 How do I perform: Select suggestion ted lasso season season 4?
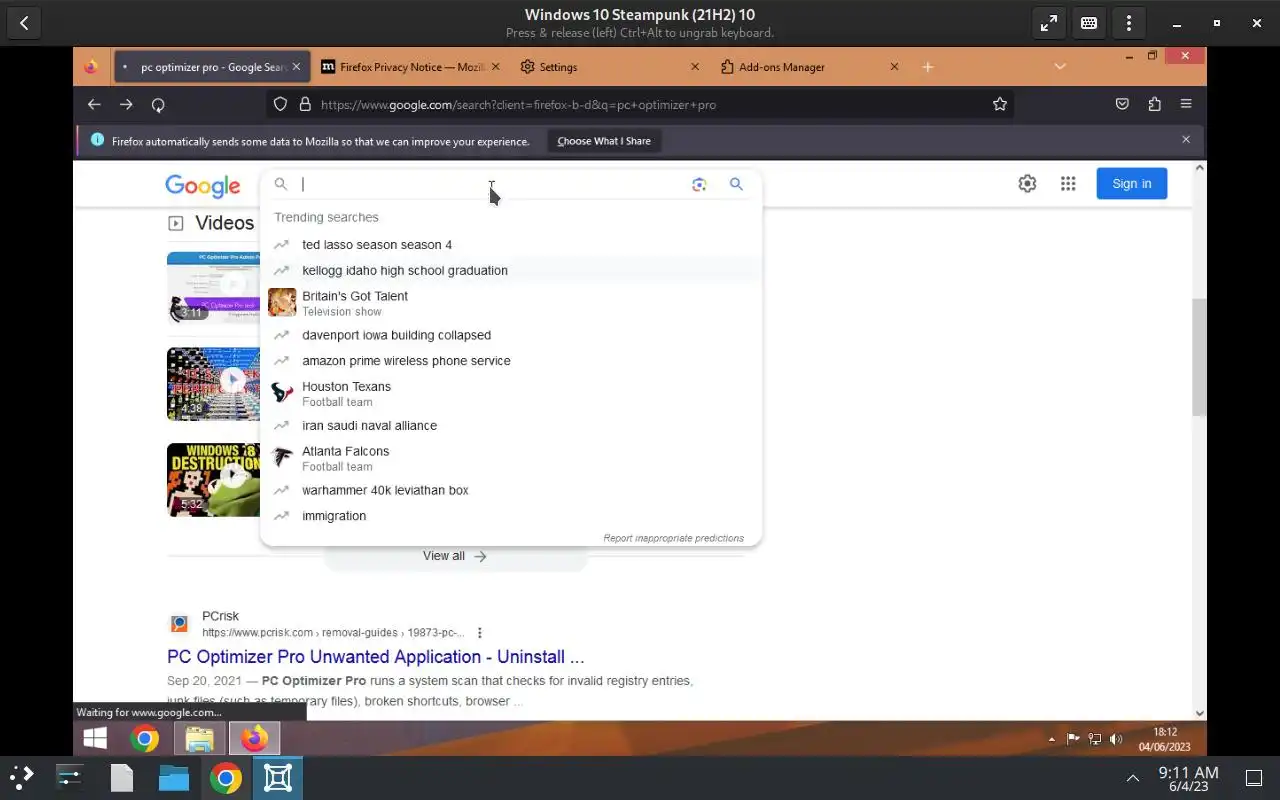511,244
